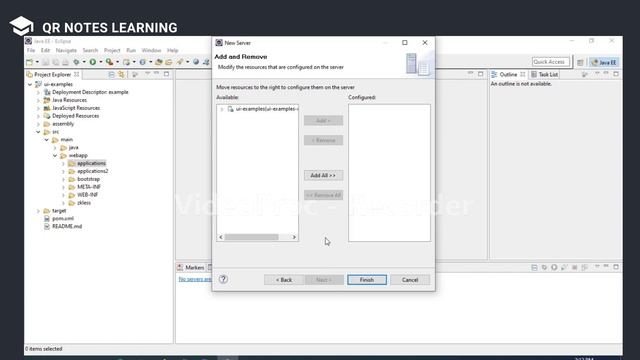Maximize the Outline panel
The image size is (640, 360).
pos(616,74)
